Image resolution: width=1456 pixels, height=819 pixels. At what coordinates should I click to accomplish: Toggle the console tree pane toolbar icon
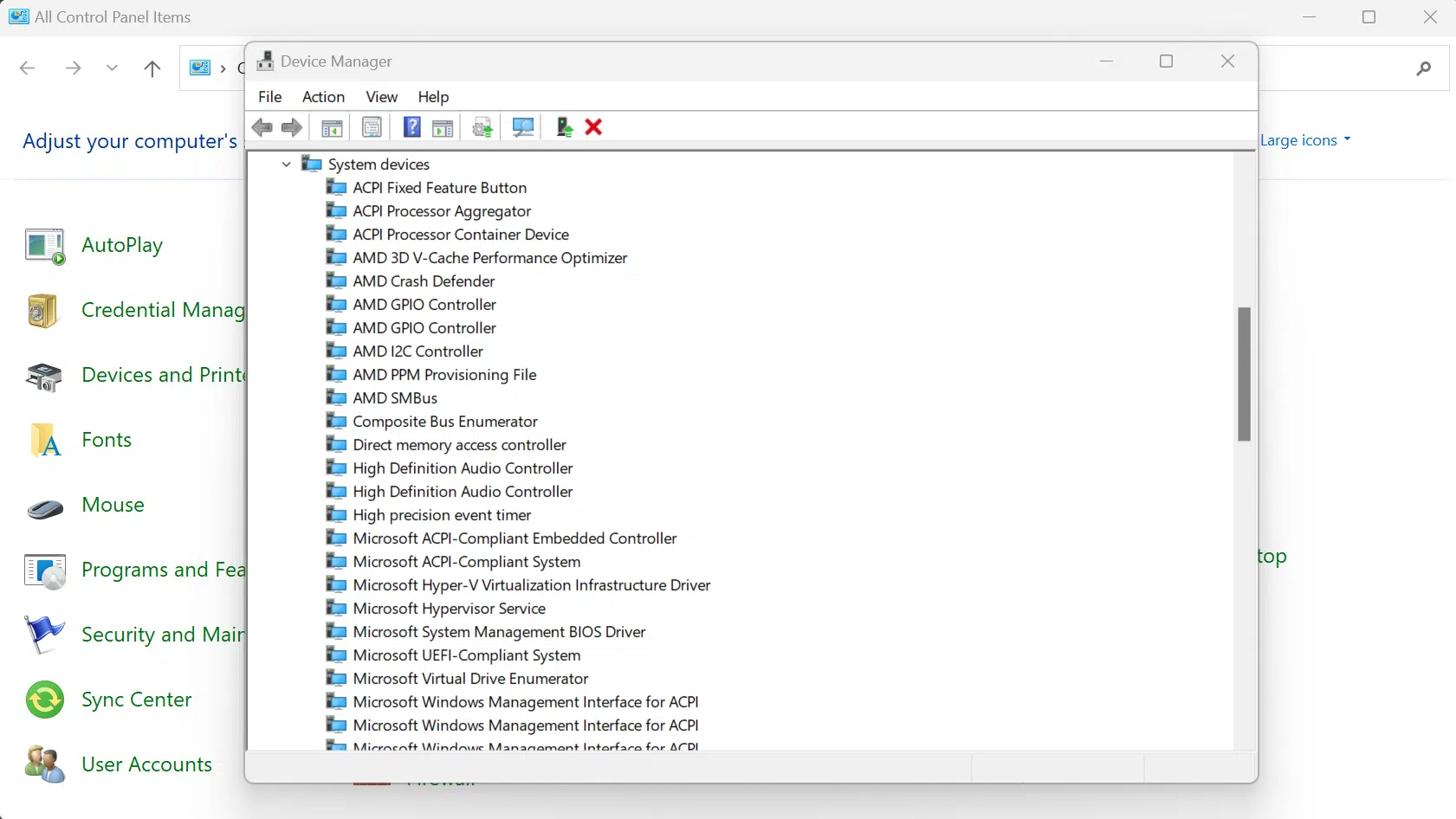coord(332,127)
